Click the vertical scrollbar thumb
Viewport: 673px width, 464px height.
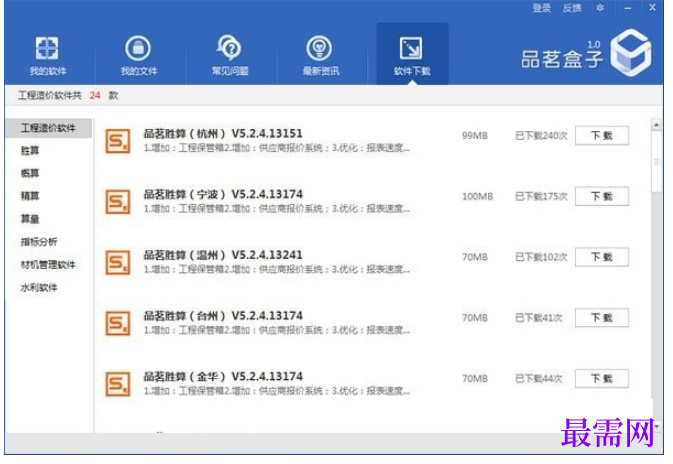click(656, 162)
